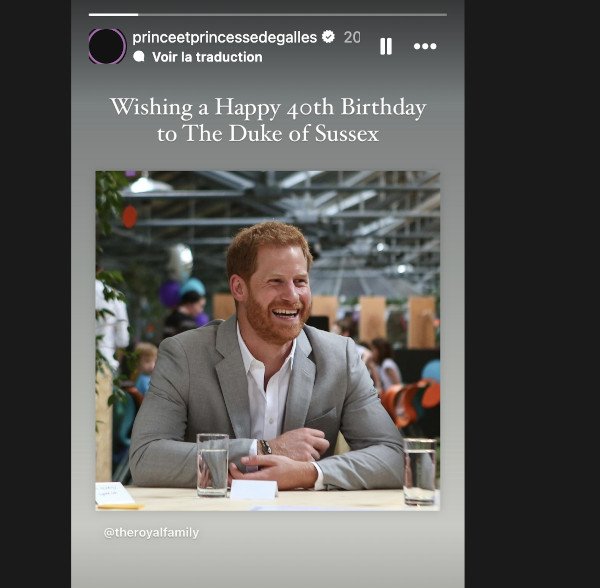Screen dimensions: 600x588
Task: Click the gray story background below the mention
Action: coord(267,564)
